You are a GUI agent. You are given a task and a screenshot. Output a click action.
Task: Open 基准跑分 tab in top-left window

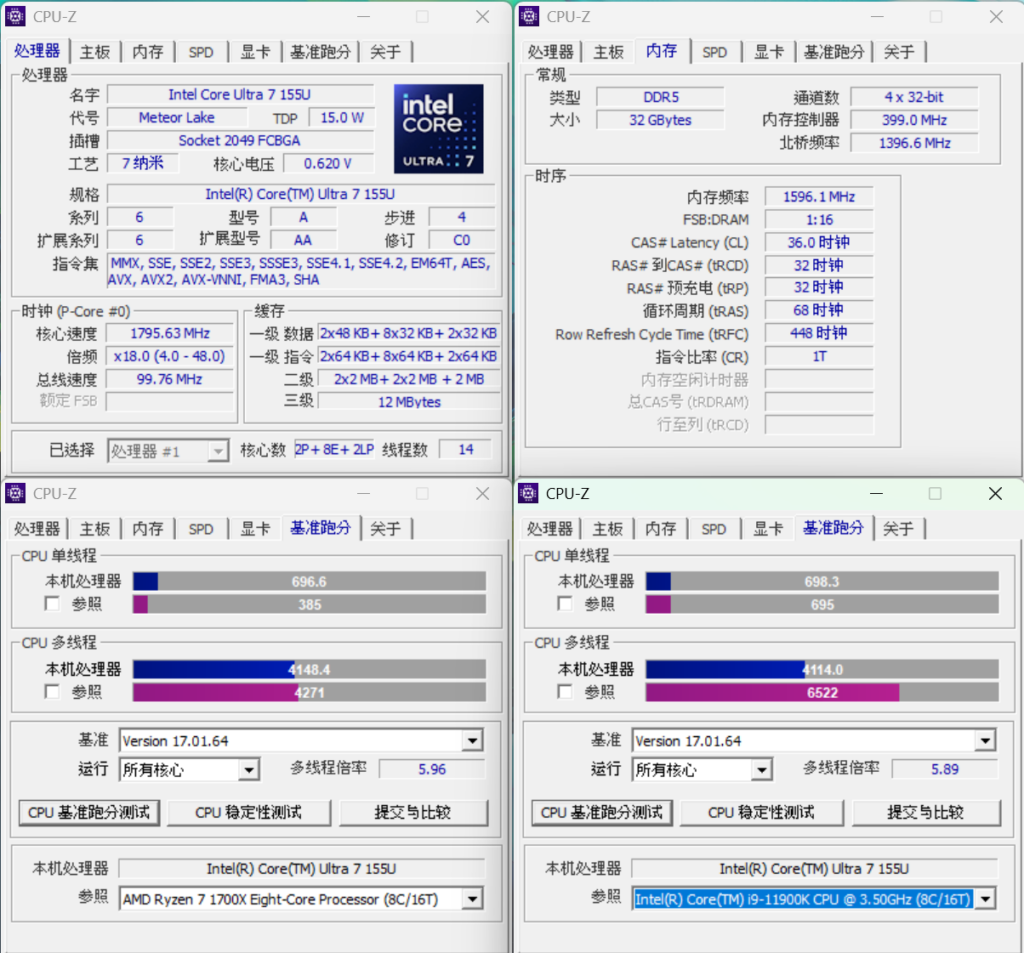click(x=320, y=52)
